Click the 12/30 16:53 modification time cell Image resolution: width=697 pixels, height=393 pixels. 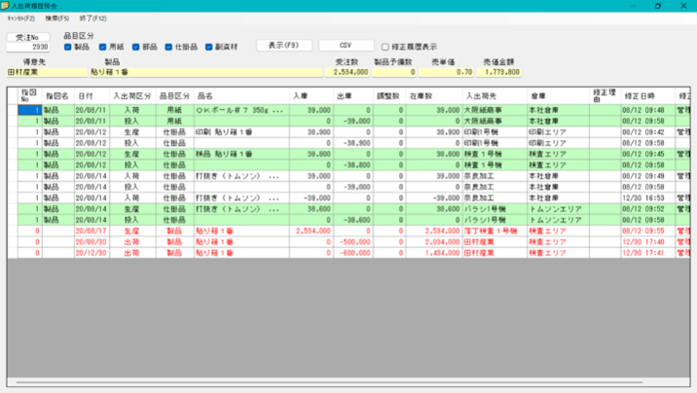pos(648,198)
